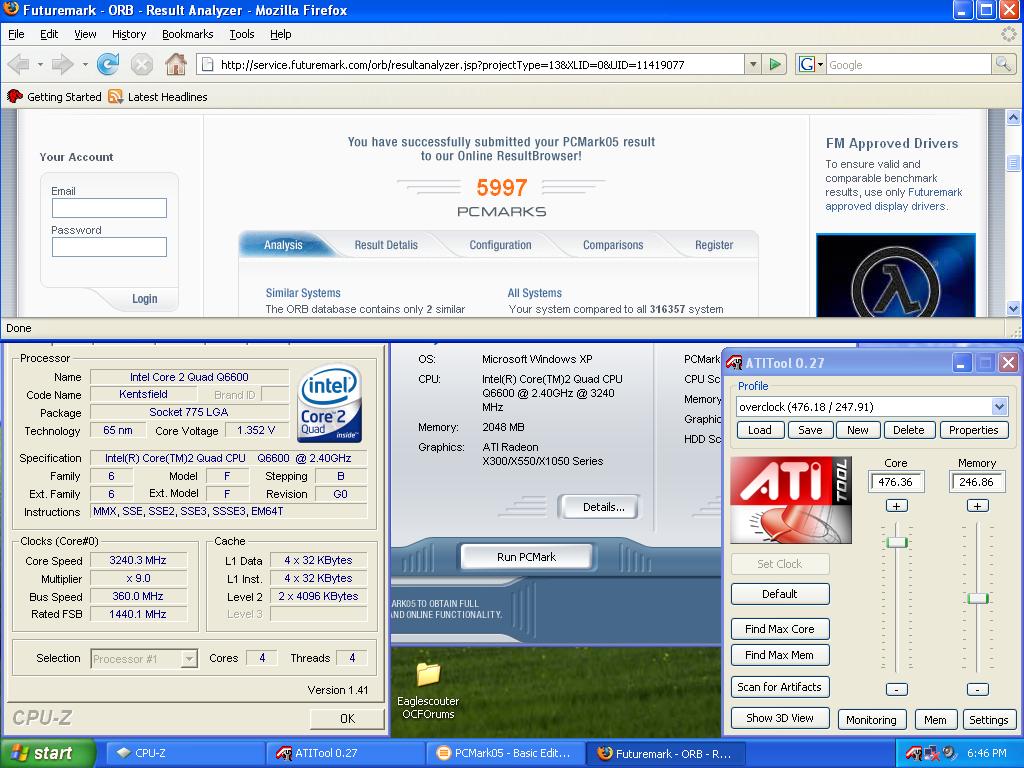Open Latest Headlines RSS feed bookmark
This screenshot has width=1024, height=768.
158,97
